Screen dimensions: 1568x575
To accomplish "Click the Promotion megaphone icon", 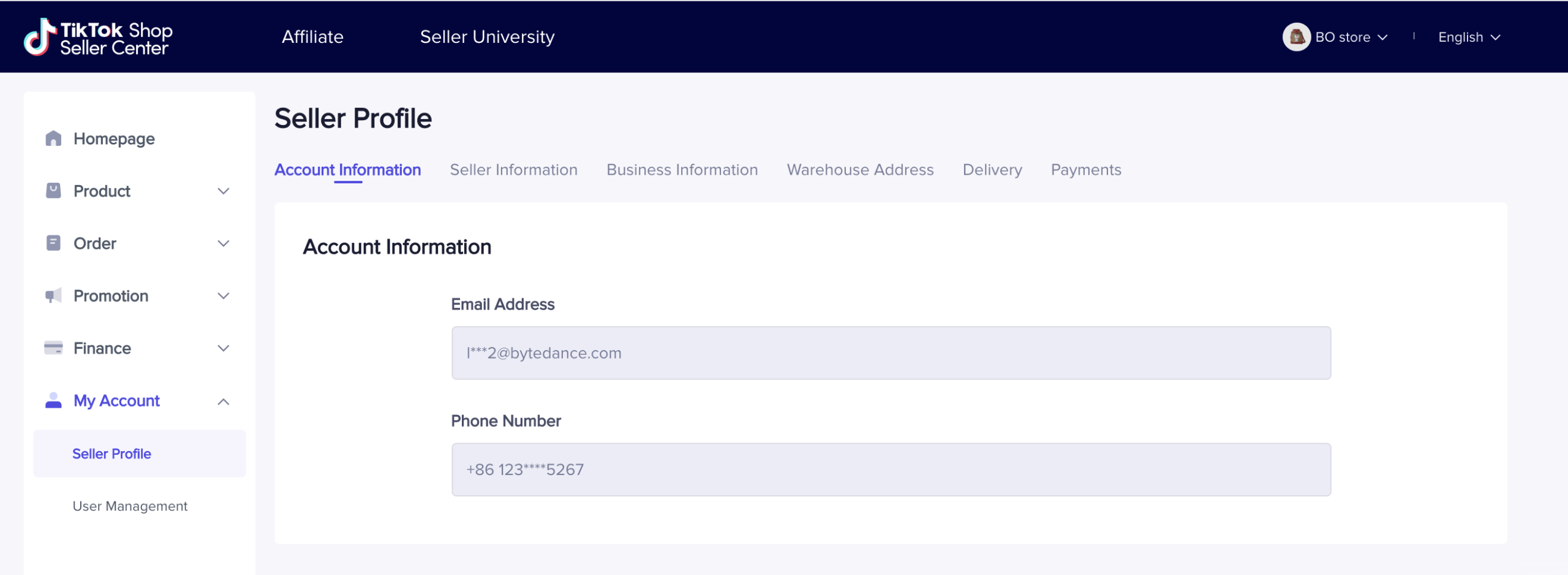I will pos(53,295).
